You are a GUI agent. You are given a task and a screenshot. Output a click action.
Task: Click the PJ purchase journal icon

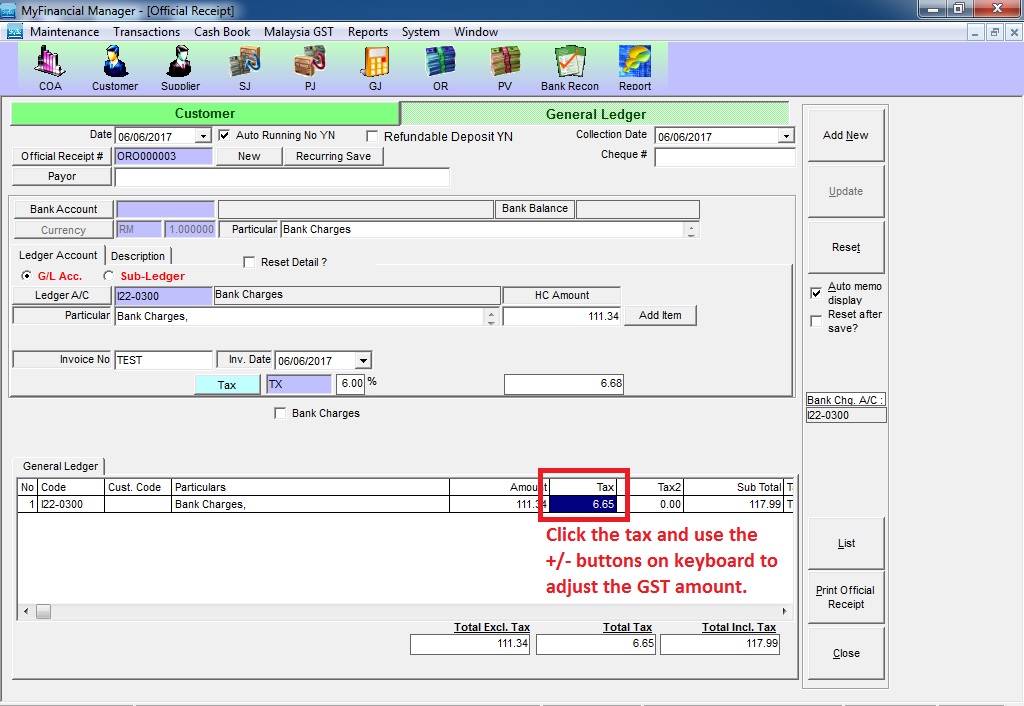(x=310, y=67)
